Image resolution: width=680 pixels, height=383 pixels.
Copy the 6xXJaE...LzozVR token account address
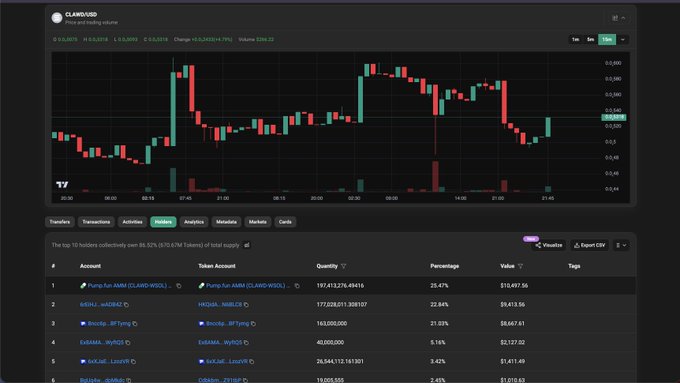click(x=252, y=361)
